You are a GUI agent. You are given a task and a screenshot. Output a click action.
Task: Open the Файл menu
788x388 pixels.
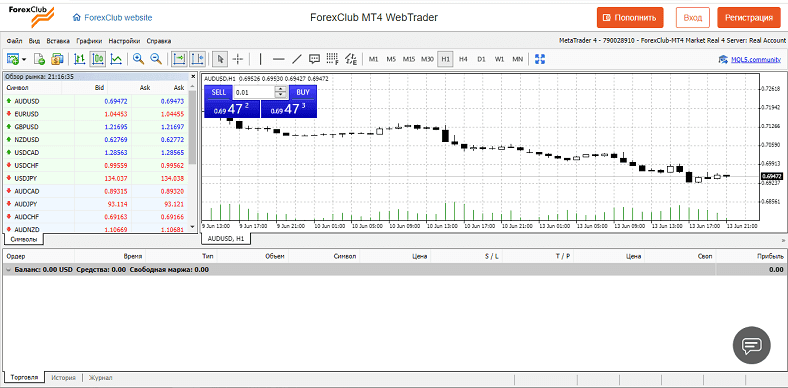15,41
